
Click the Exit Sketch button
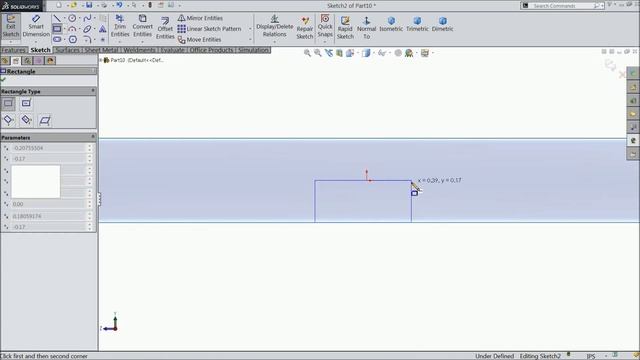pos(11,26)
